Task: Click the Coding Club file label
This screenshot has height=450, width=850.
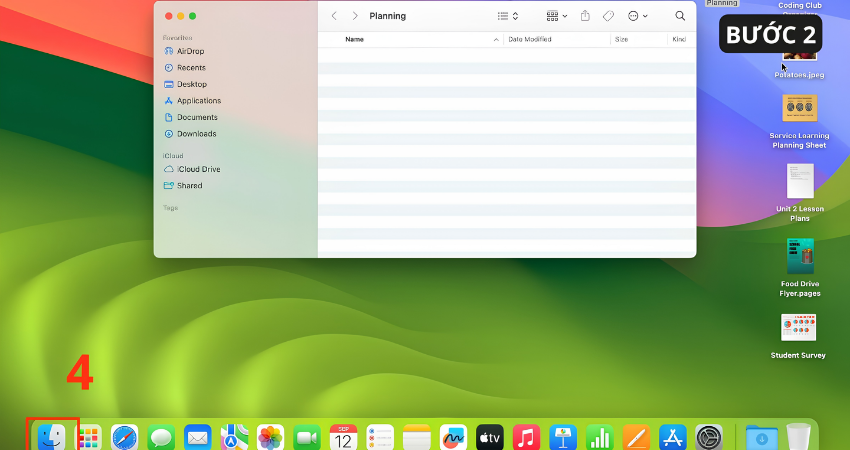Action: pyautogui.click(x=800, y=5)
